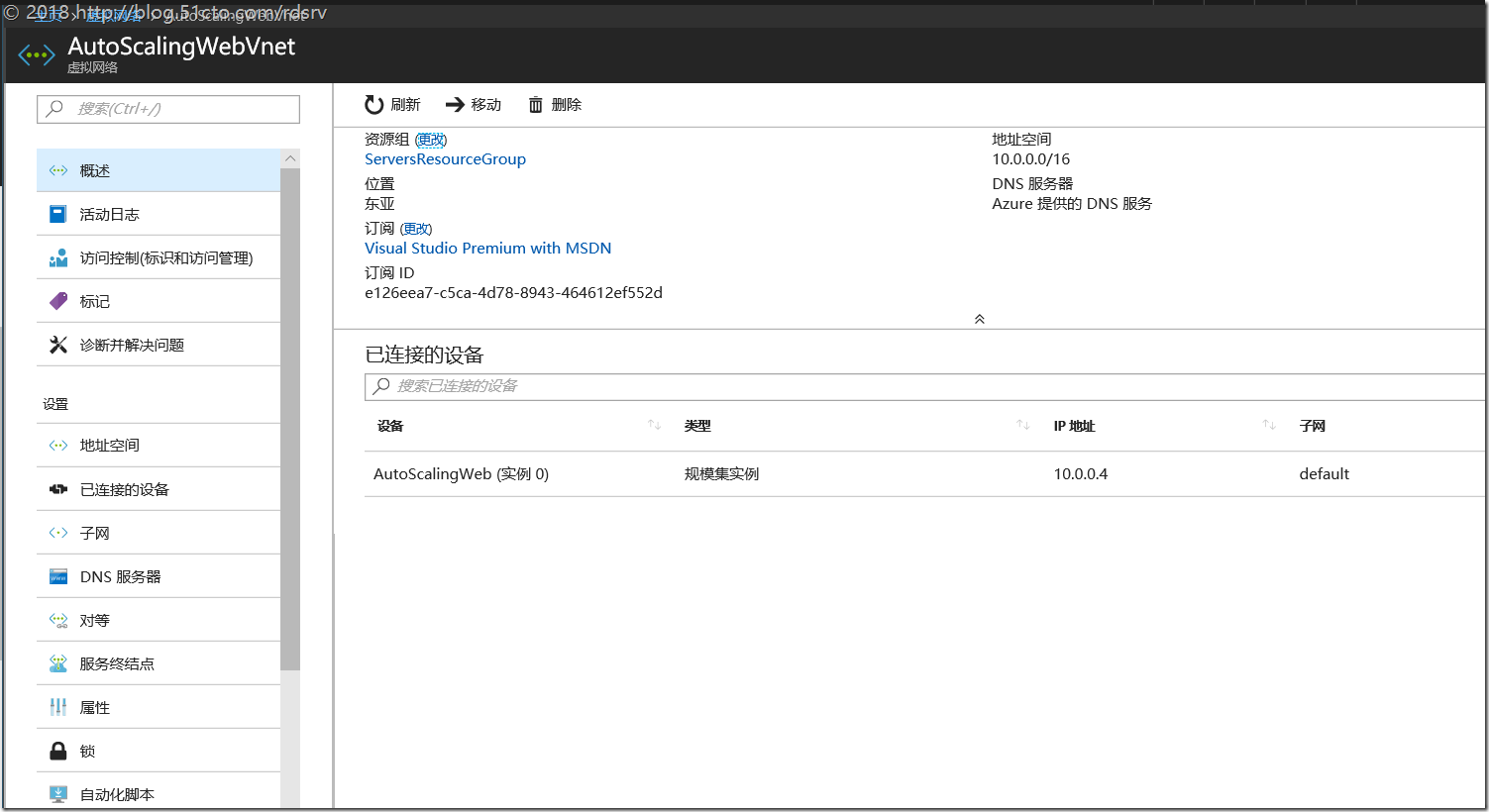The width and height of the screenshot is (1489, 812).
Task: Click the 子网 subnet icon
Action: 58,533
